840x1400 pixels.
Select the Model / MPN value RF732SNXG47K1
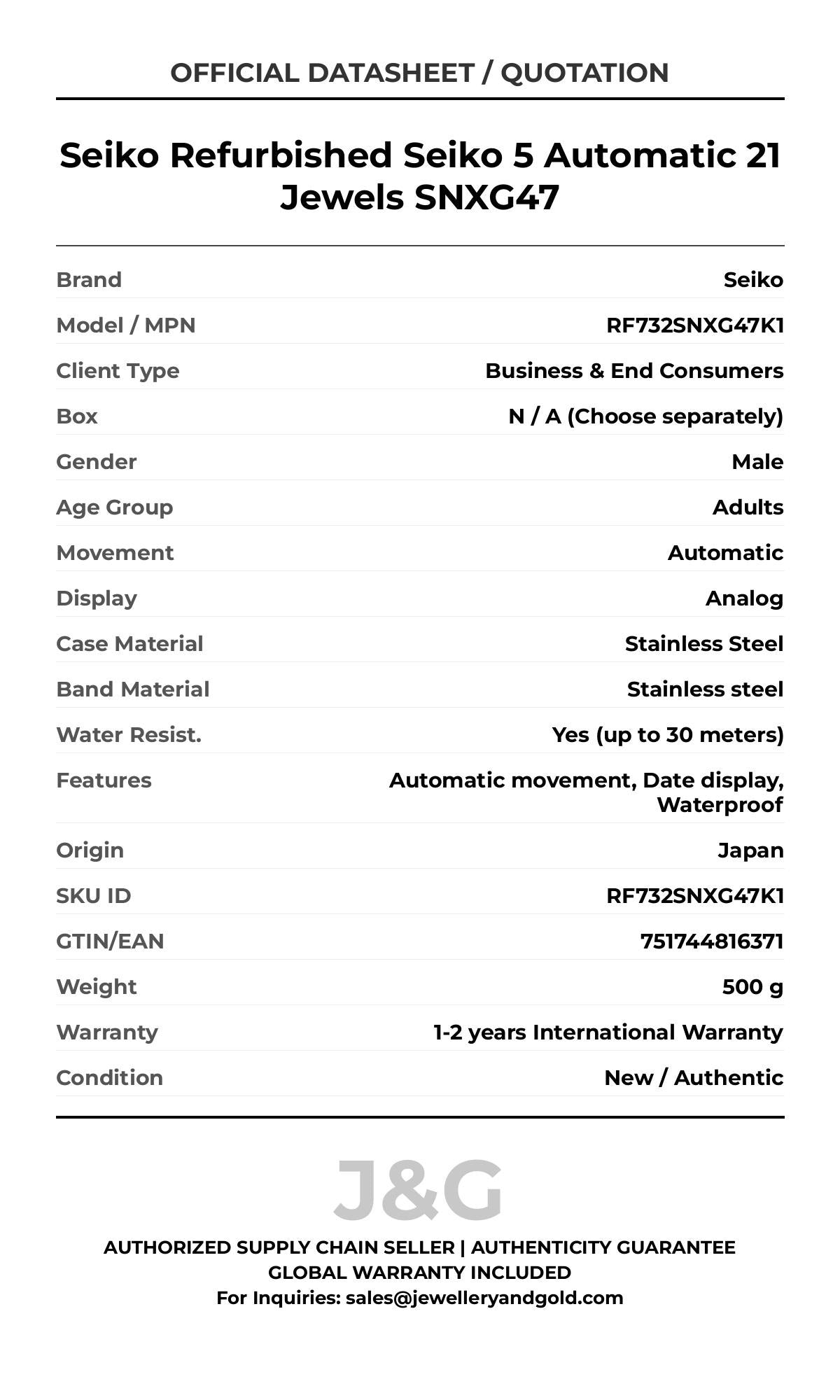(x=694, y=325)
